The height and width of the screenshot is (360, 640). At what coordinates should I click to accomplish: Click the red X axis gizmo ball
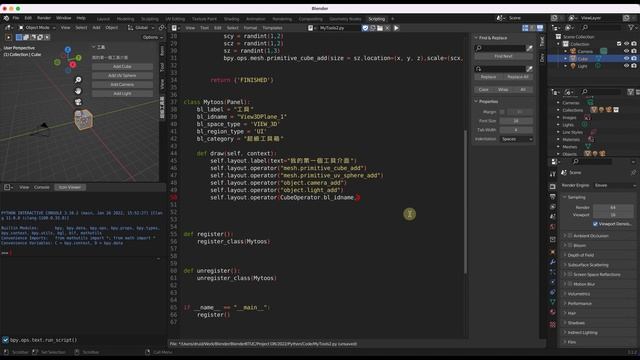tap(73, 64)
